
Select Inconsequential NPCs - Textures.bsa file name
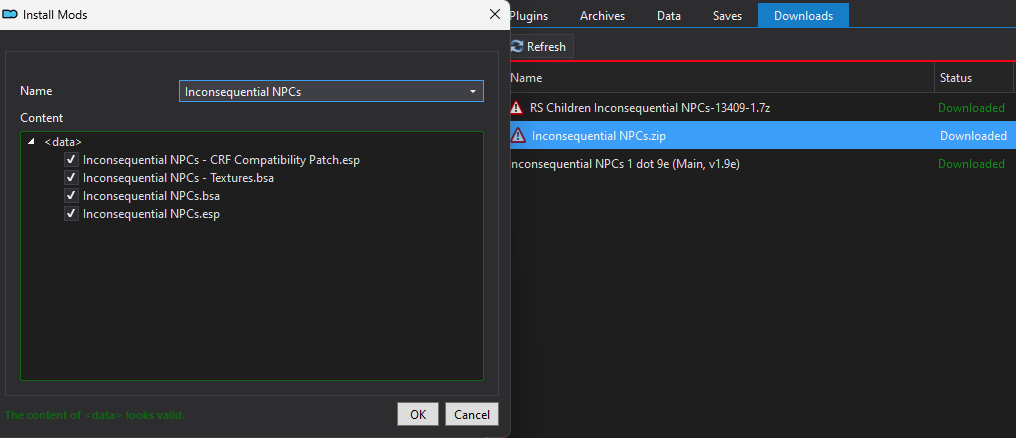click(178, 178)
